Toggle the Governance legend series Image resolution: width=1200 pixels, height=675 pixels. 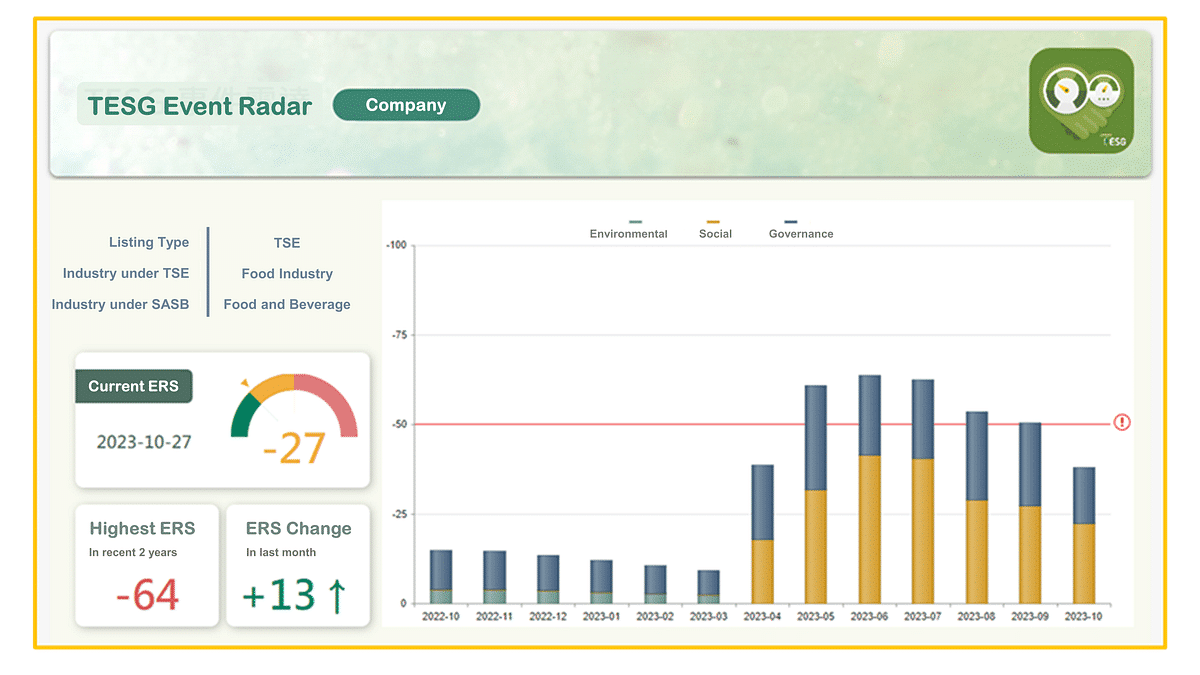tap(800, 233)
